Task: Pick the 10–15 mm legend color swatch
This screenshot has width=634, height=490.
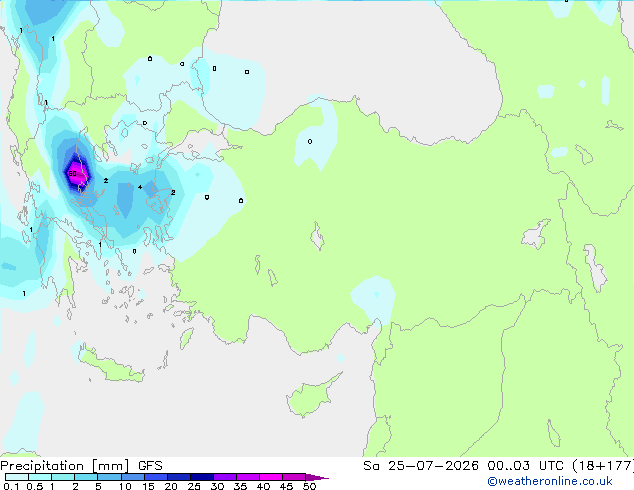Action: tap(133, 477)
